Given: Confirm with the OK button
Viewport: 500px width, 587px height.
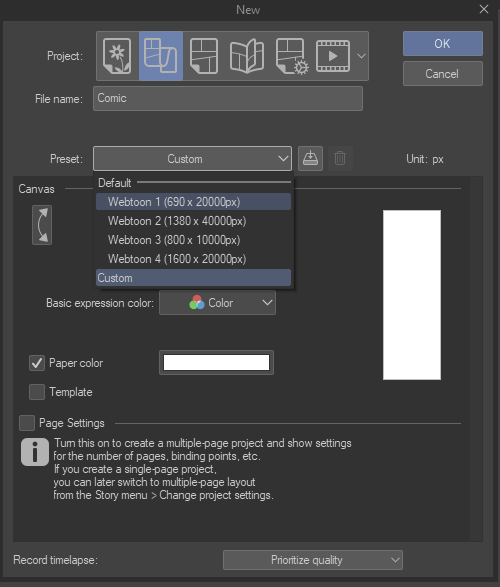Looking at the screenshot, I should [443, 43].
